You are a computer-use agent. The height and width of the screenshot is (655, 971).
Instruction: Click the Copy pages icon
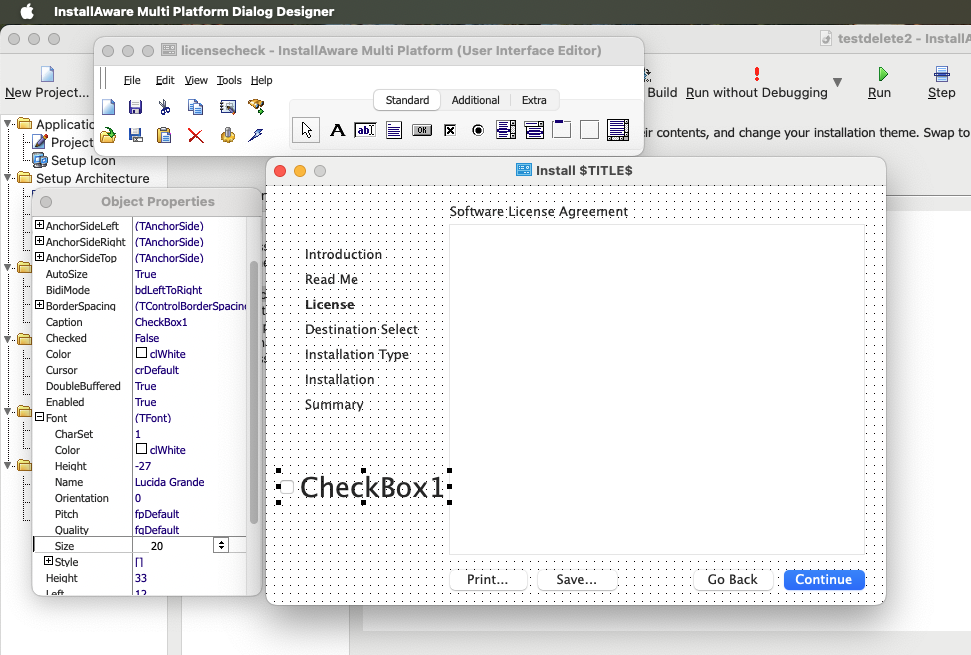coord(196,107)
